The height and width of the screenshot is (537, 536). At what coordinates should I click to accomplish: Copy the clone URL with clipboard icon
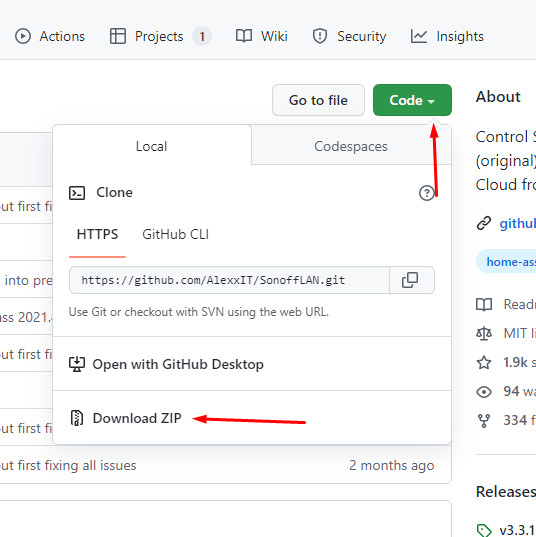410,280
